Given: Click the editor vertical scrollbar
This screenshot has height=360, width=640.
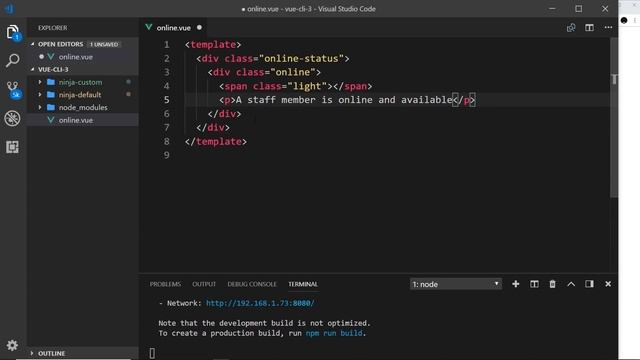Looking at the screenshot, I should 614,118.
